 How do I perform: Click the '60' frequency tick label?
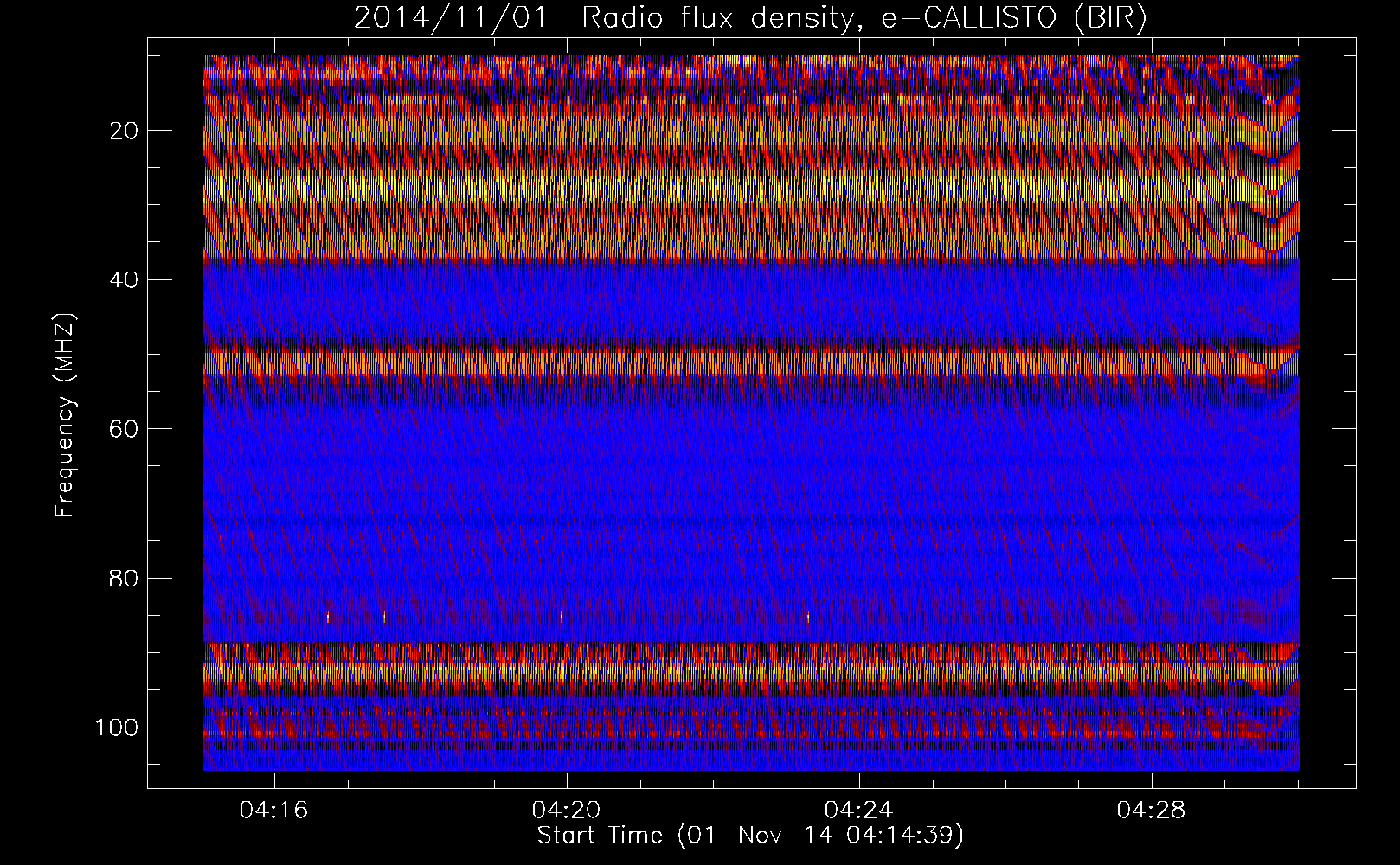(x=123, y=429)
